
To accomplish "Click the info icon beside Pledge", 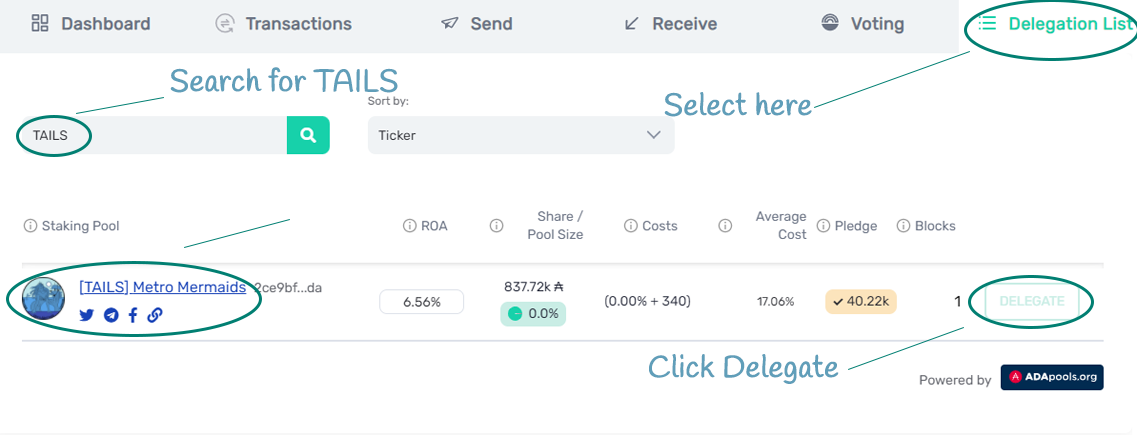I will click(823, 226).
